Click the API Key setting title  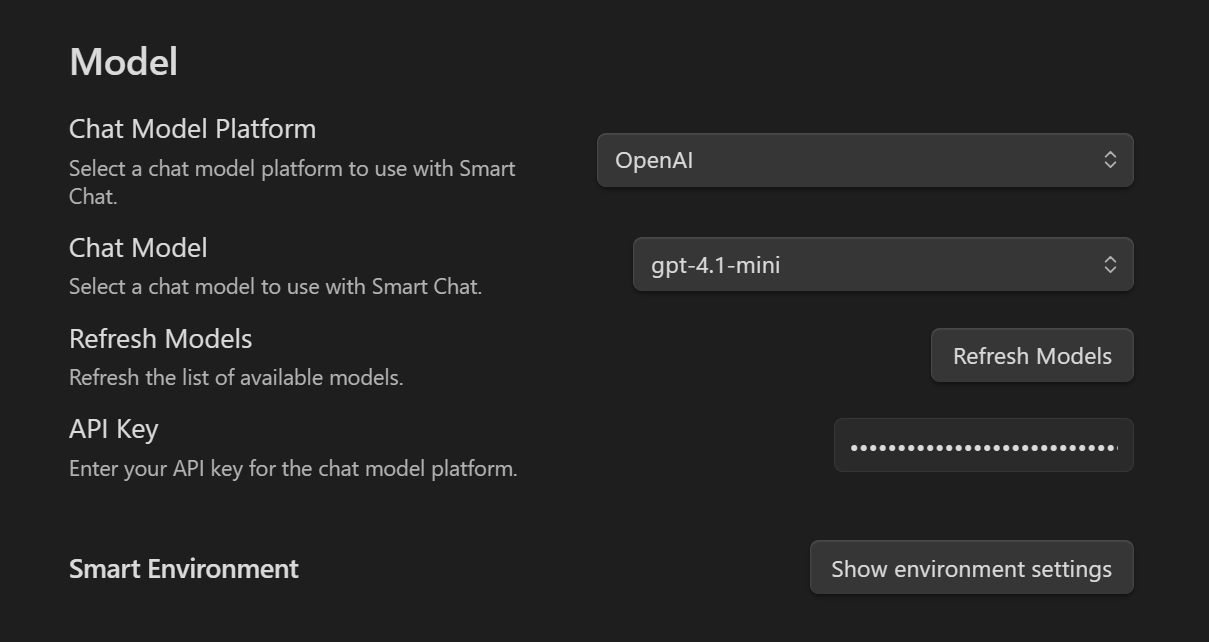(113, 429)
